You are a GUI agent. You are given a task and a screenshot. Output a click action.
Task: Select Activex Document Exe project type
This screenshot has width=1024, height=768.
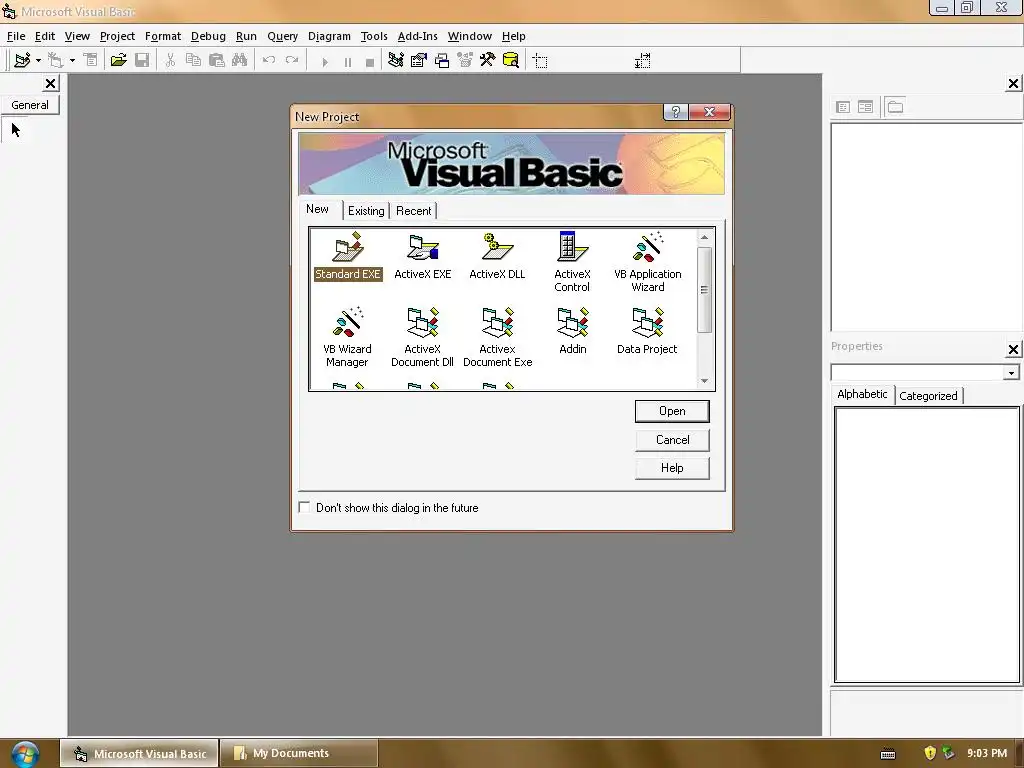pos(497,337)
